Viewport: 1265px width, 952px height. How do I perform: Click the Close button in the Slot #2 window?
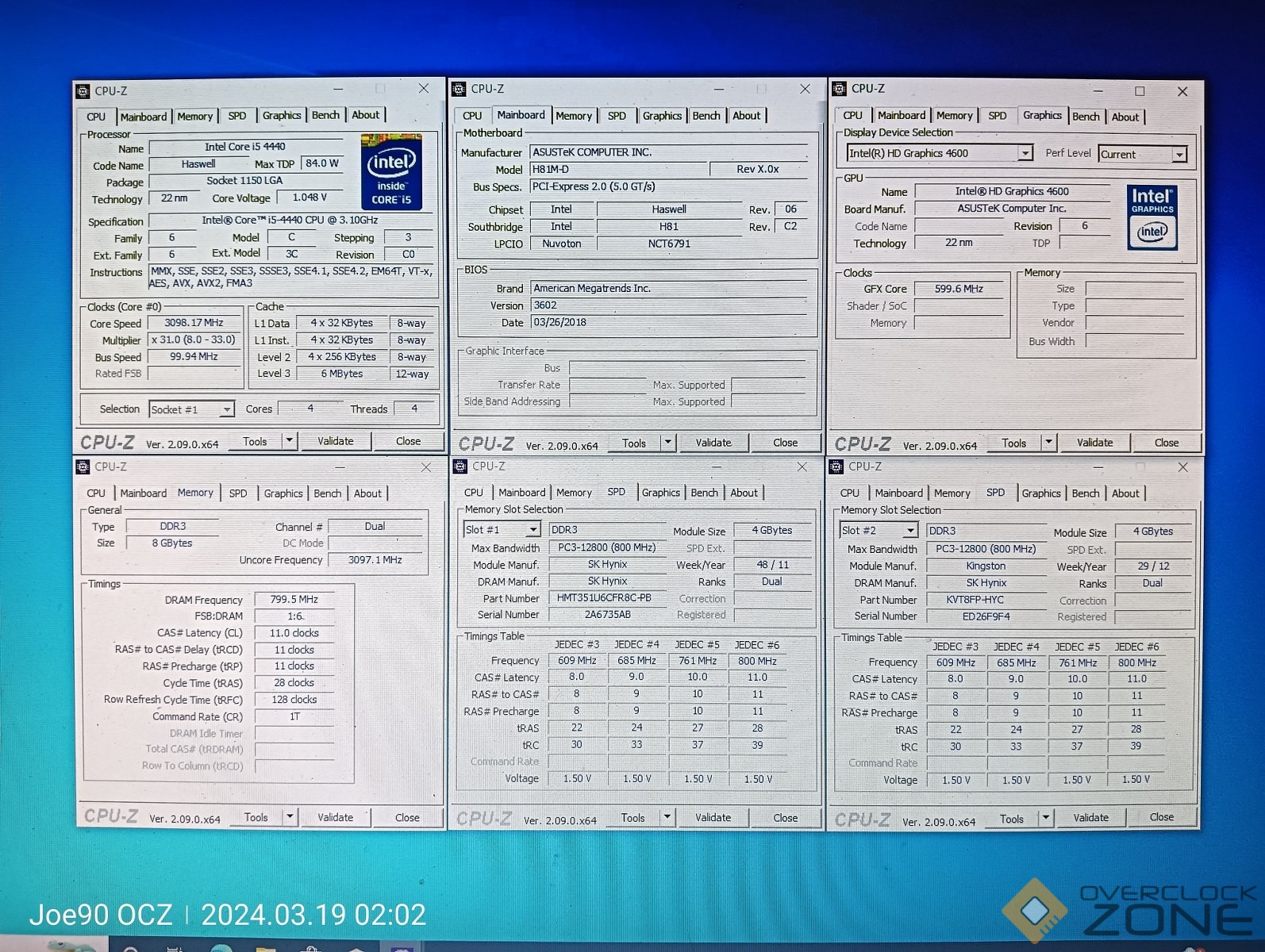click(1161, 817)
